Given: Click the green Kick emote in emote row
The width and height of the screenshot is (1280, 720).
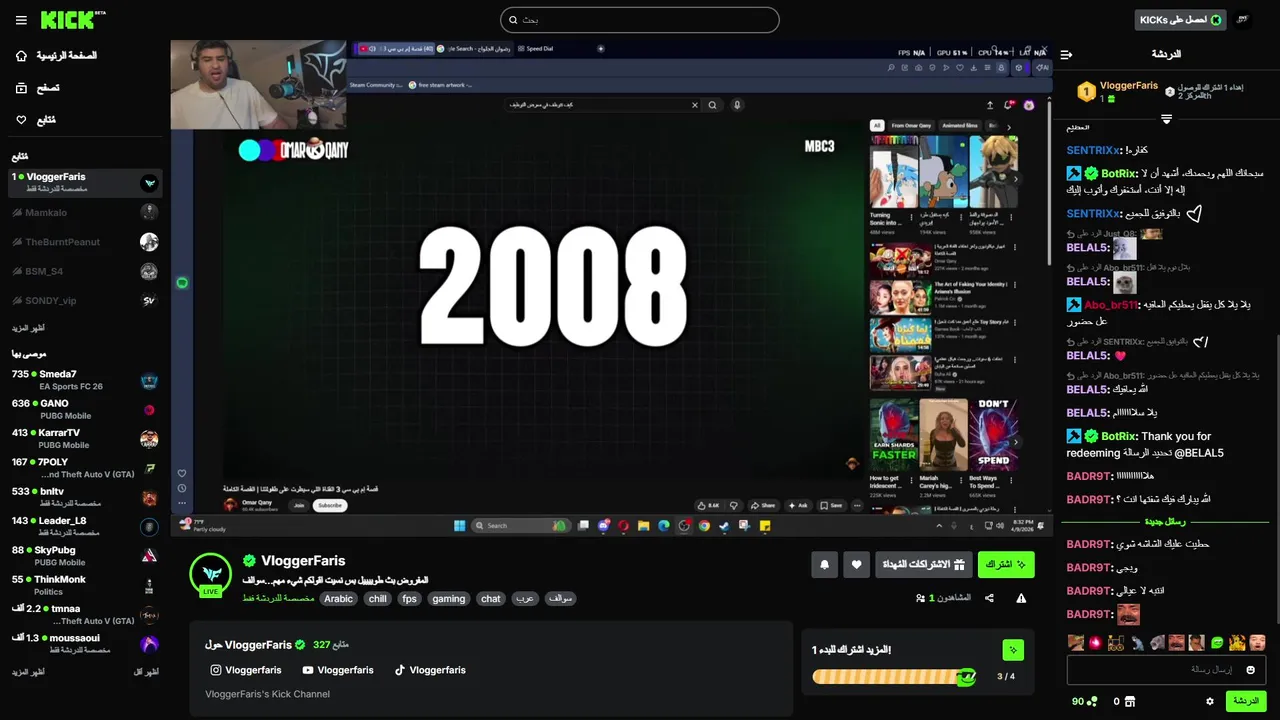Looking at the screenshot, I should click(1217, 643).
